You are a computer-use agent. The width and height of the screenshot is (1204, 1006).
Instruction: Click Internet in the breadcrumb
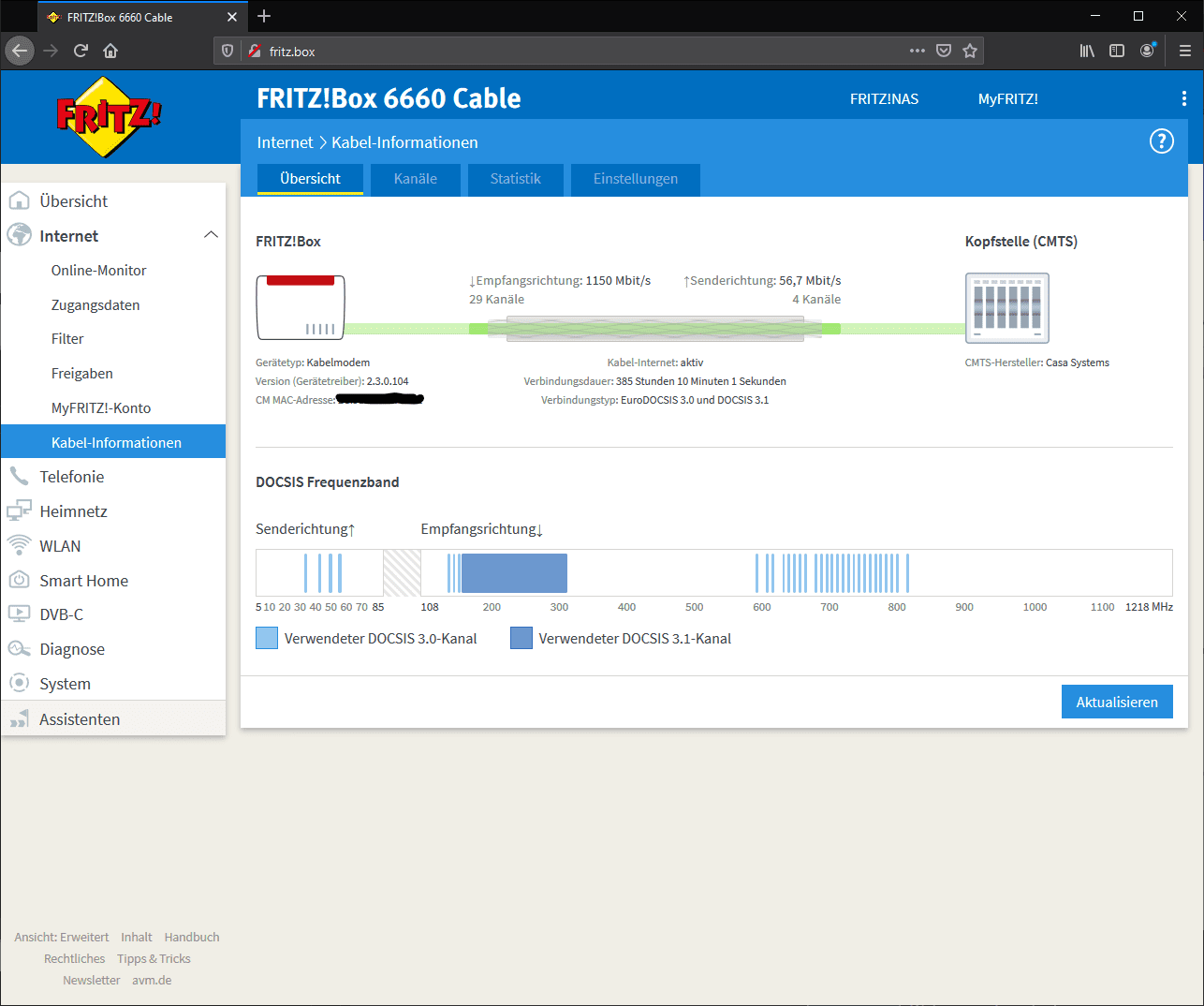click(285, 142)
